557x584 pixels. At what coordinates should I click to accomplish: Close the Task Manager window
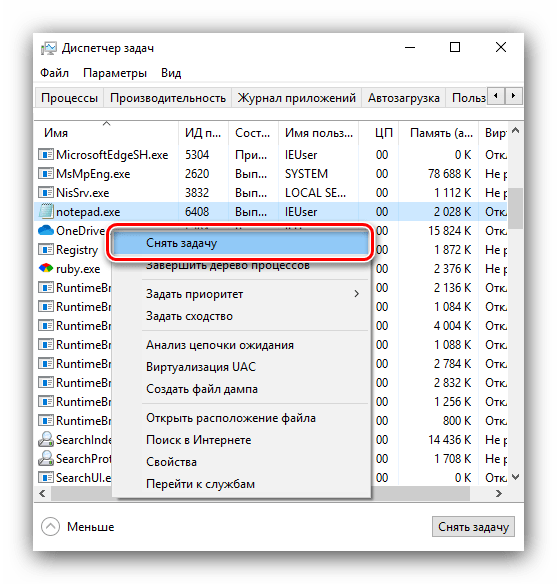tap(501, 47)
